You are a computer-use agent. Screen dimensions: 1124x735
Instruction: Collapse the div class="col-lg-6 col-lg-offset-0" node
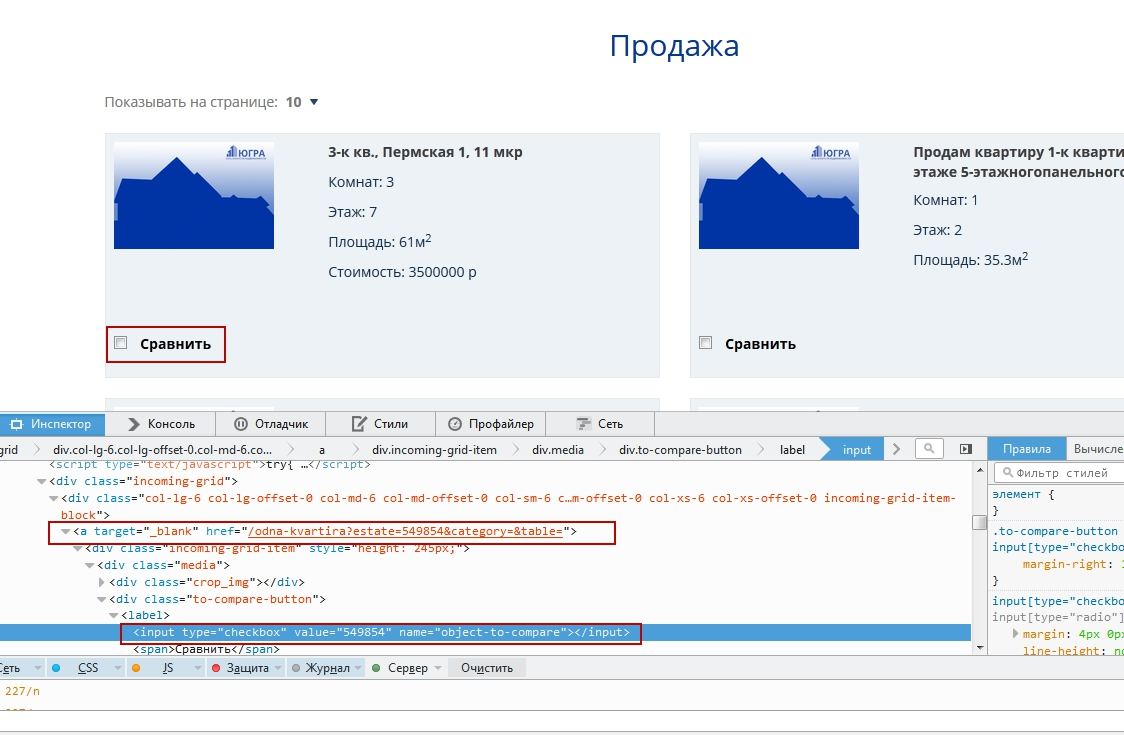pyautogui.click(x=53, y=498)
